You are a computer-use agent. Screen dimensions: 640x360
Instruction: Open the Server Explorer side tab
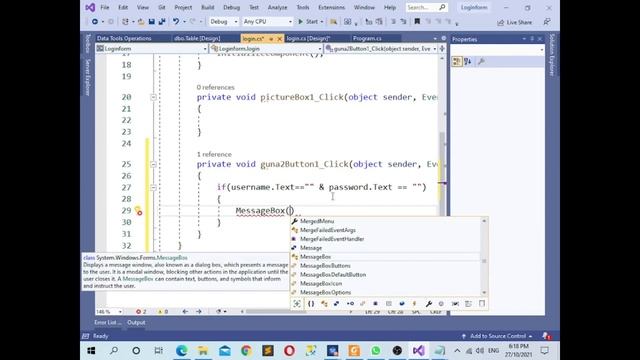click(x=87, y=77)
